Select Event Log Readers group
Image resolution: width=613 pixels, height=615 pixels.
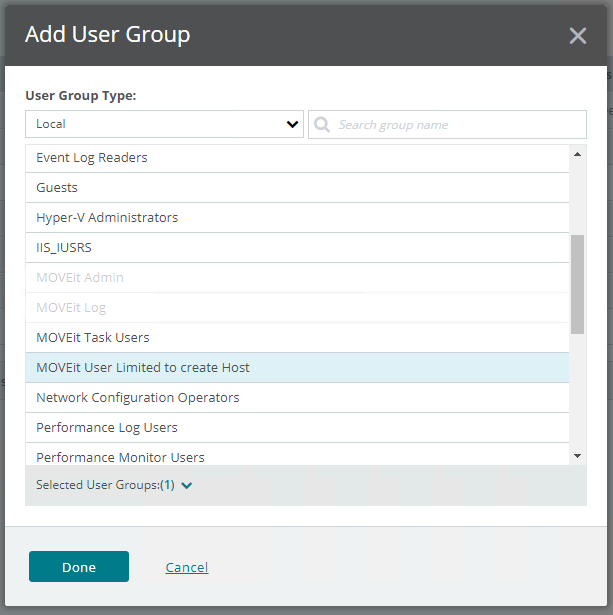click(297, 158)
